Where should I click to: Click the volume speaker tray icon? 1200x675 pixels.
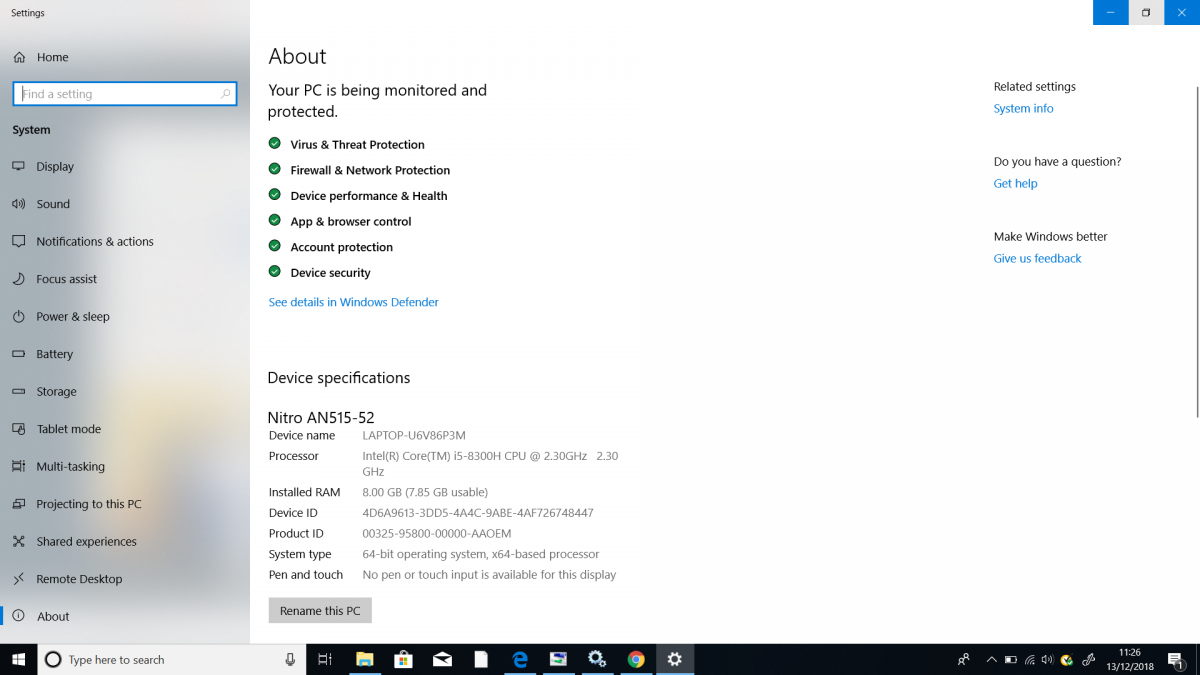(1047, 660)
